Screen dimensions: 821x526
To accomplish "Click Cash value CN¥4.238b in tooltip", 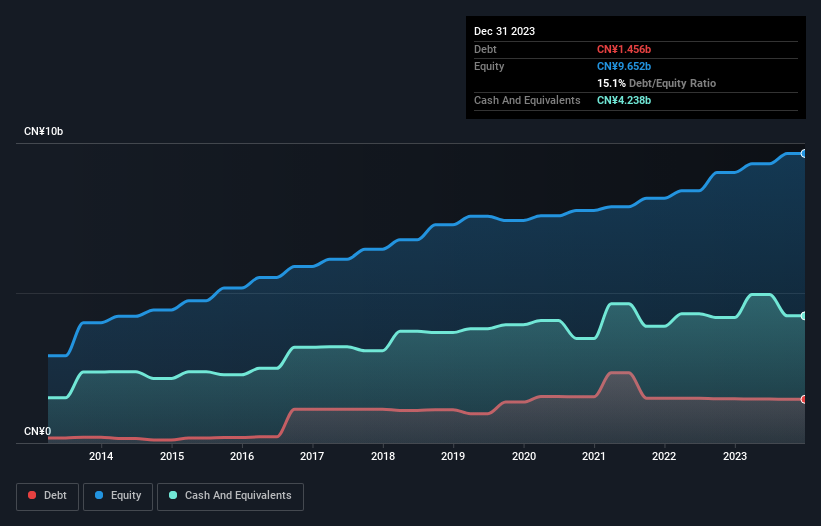I will pyautogui.click(x=624, y=100).
